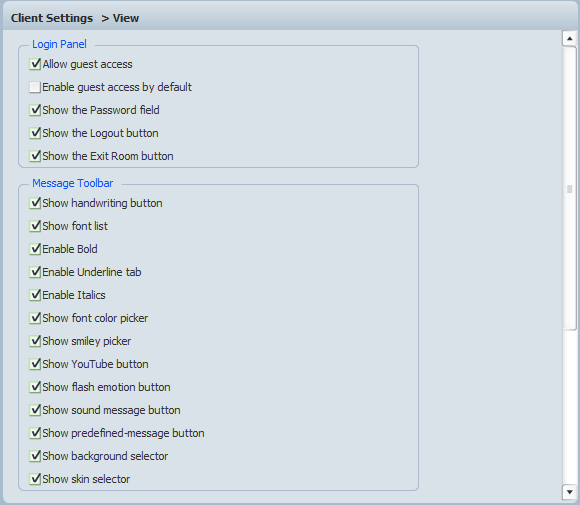
Task: Toggle Enable Underline tab checkbox
Action: point(35,272)
